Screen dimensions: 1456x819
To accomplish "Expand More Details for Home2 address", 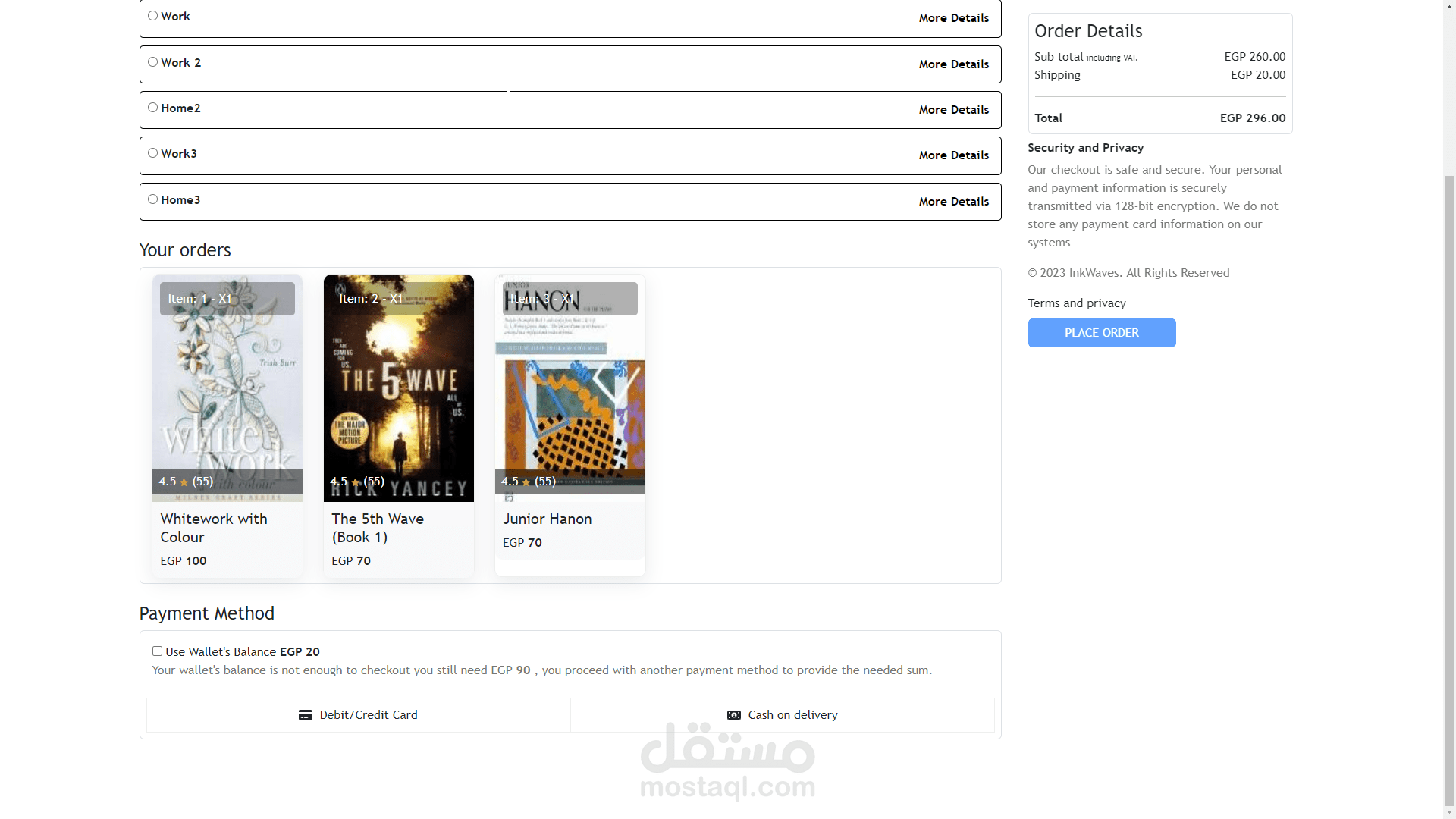I will [953, 110].
